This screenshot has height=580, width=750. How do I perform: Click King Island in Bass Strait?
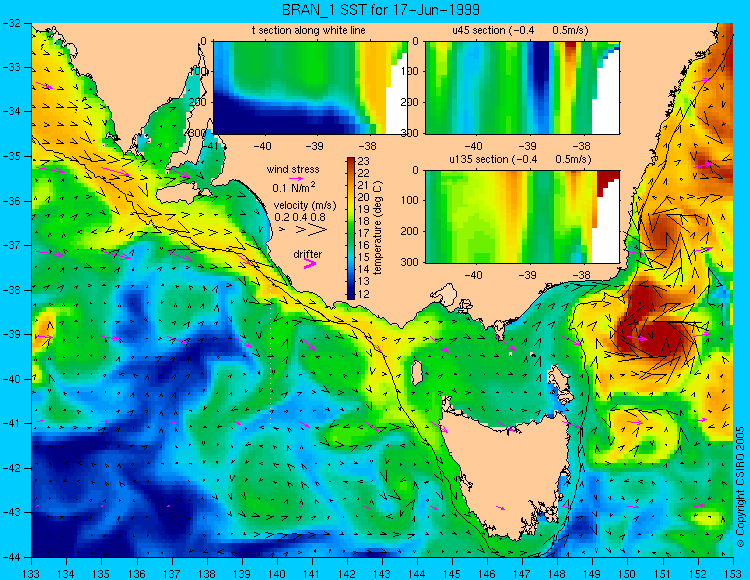coord(417,373)
